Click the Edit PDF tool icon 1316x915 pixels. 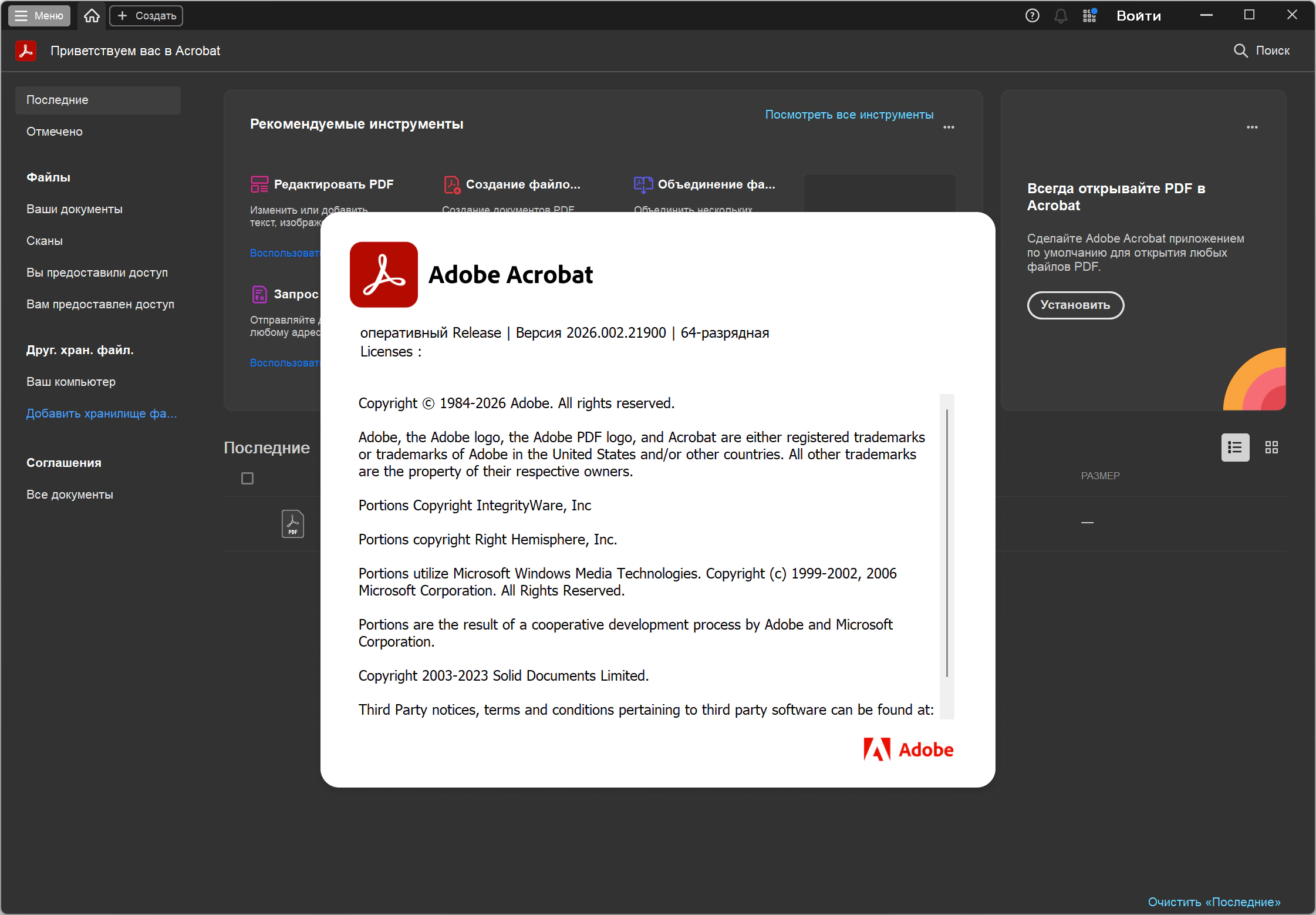pos(259,184)
